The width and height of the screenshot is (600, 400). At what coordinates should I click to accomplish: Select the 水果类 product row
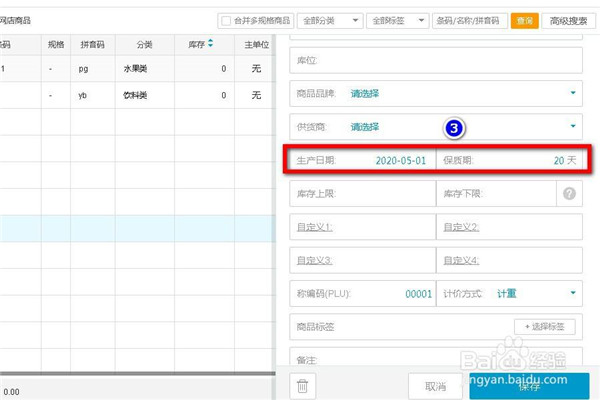pyautogui.click(x=130, y=69)
